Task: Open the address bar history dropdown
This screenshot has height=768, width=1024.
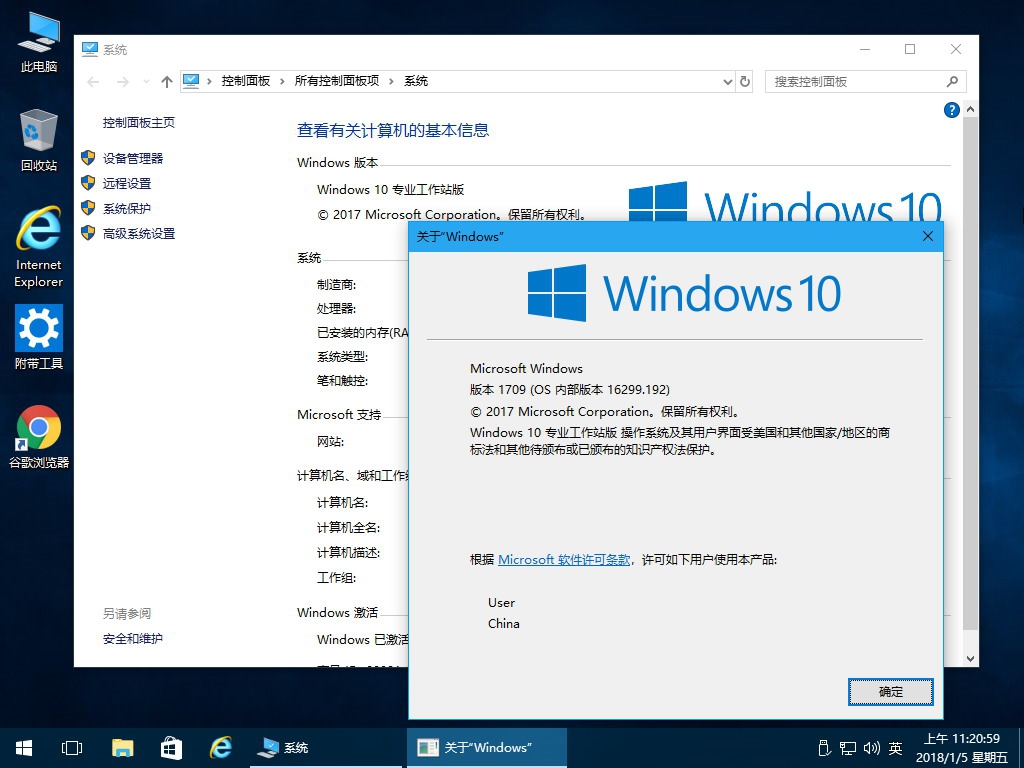Action: click(728, 82)
